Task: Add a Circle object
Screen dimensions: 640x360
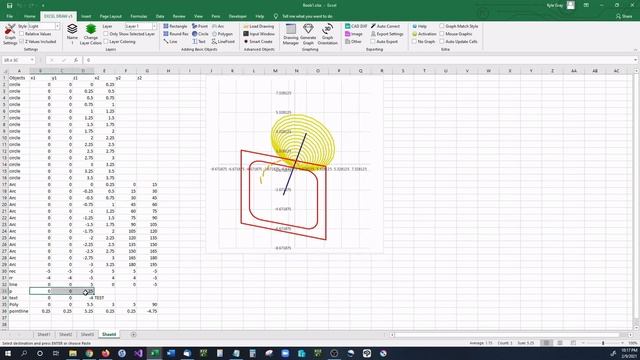Action: coord(200,34)
